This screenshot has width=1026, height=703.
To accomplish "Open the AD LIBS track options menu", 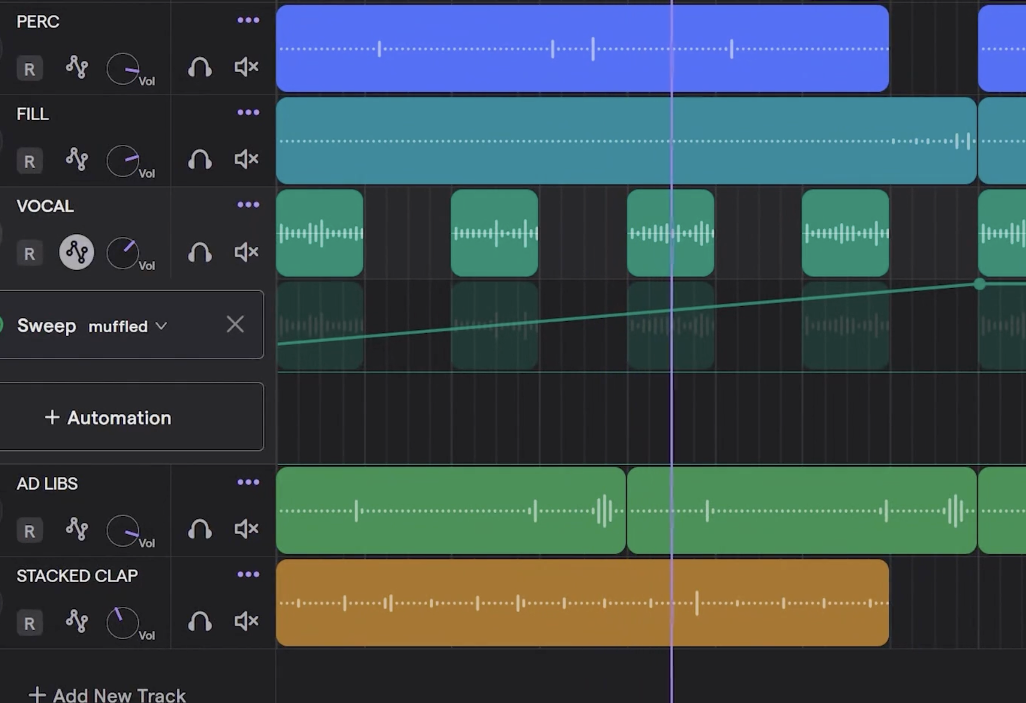I will click(248, 482).
